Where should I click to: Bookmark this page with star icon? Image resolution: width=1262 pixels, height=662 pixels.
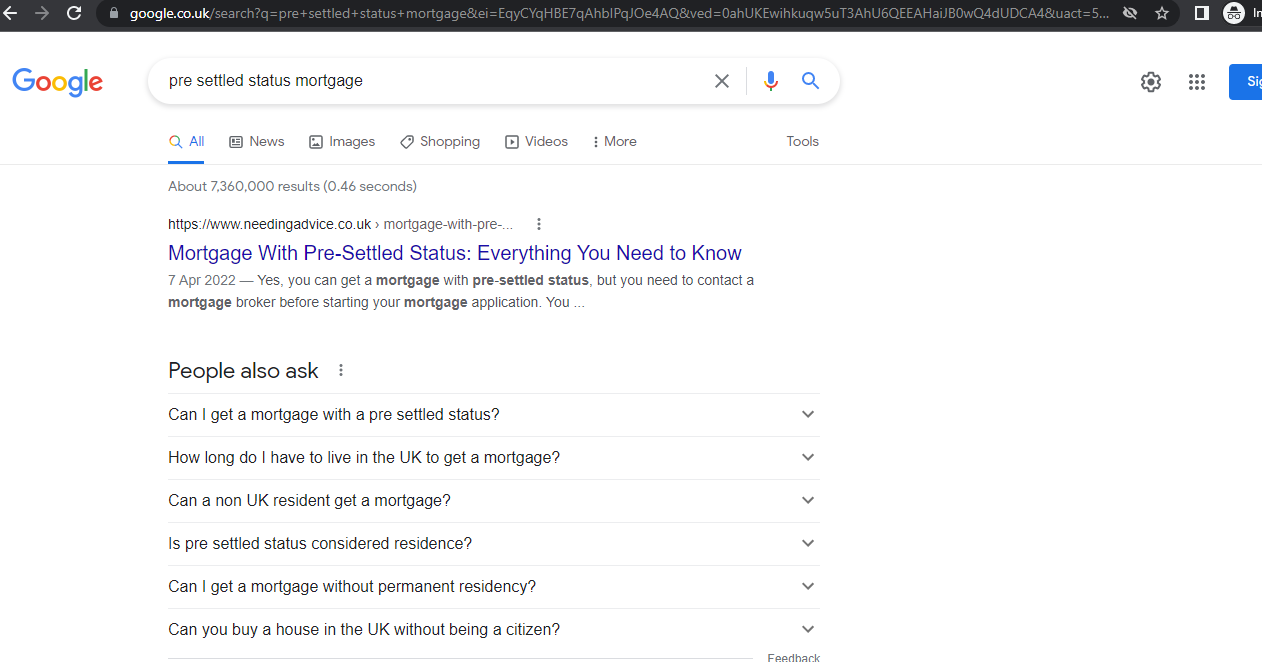(1162, 13)
